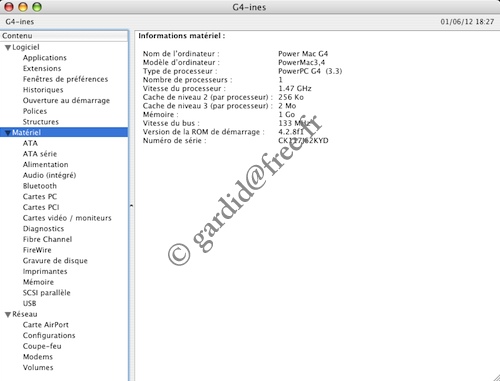Click the '2 Mo' level 3 cache value
This screenshot has height=381, width=500.
[287, 106]
